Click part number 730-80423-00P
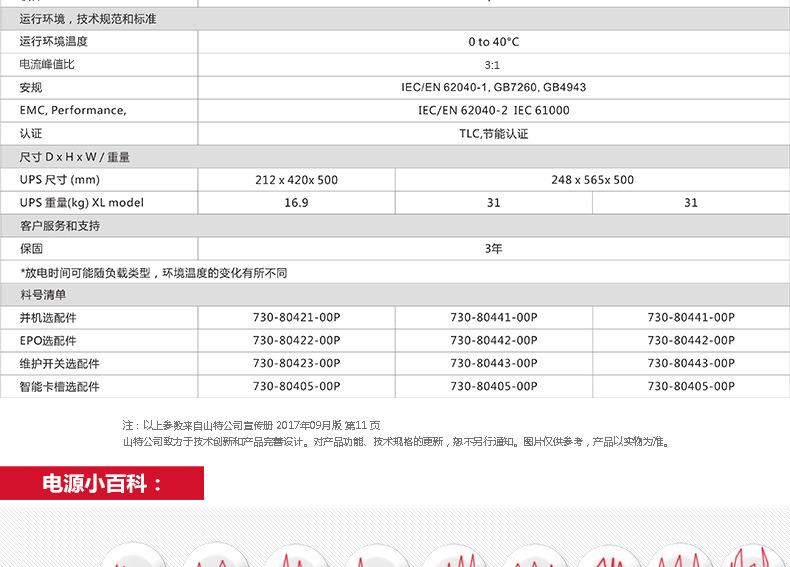Viewport: 790px width, 567px height. [x=296, y=363]
